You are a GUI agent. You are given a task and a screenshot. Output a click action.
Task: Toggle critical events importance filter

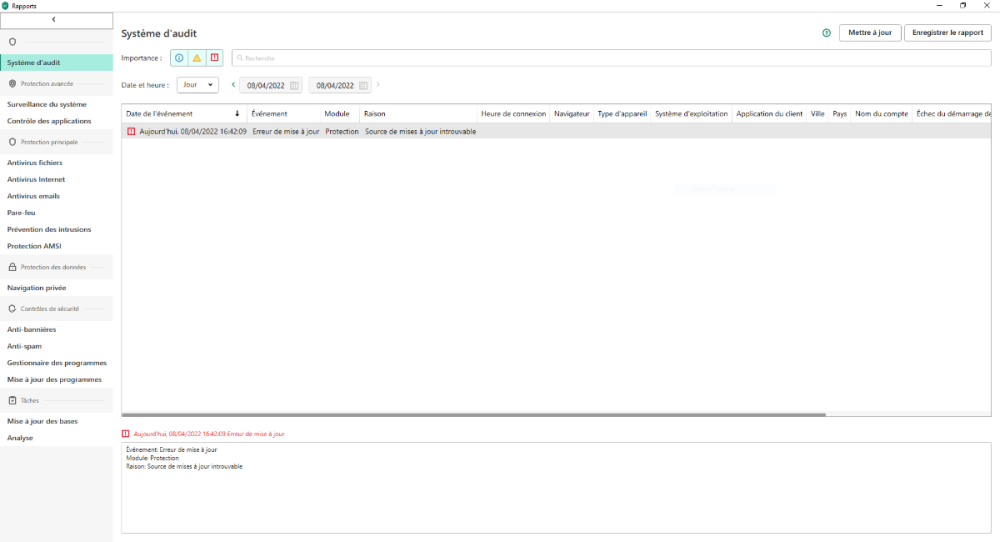click(215, 58)
